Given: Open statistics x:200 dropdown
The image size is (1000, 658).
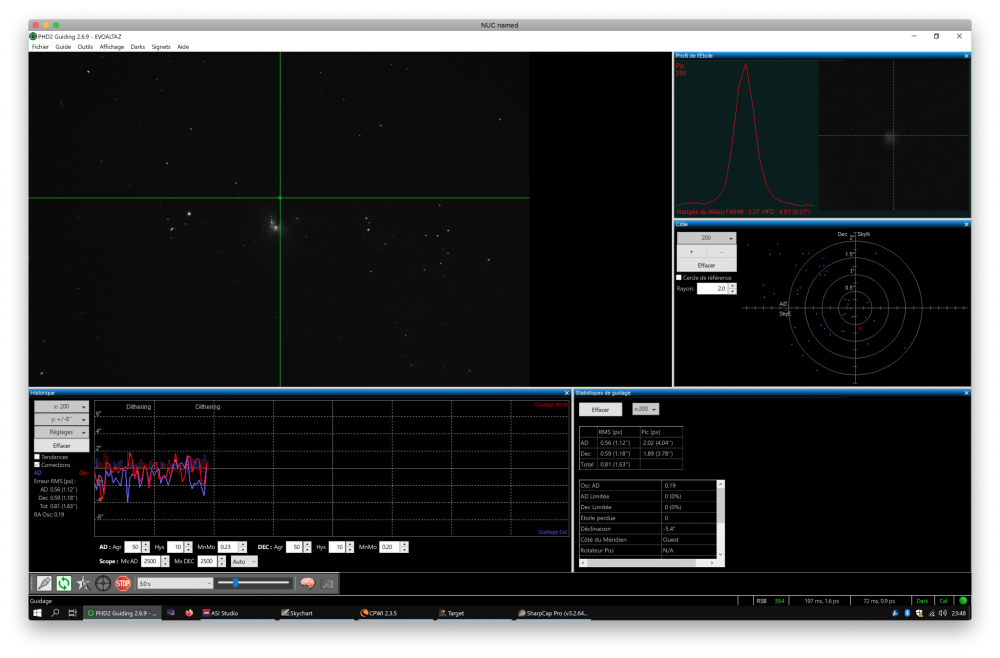Looking at the screenshot, I should pos(645,409).
